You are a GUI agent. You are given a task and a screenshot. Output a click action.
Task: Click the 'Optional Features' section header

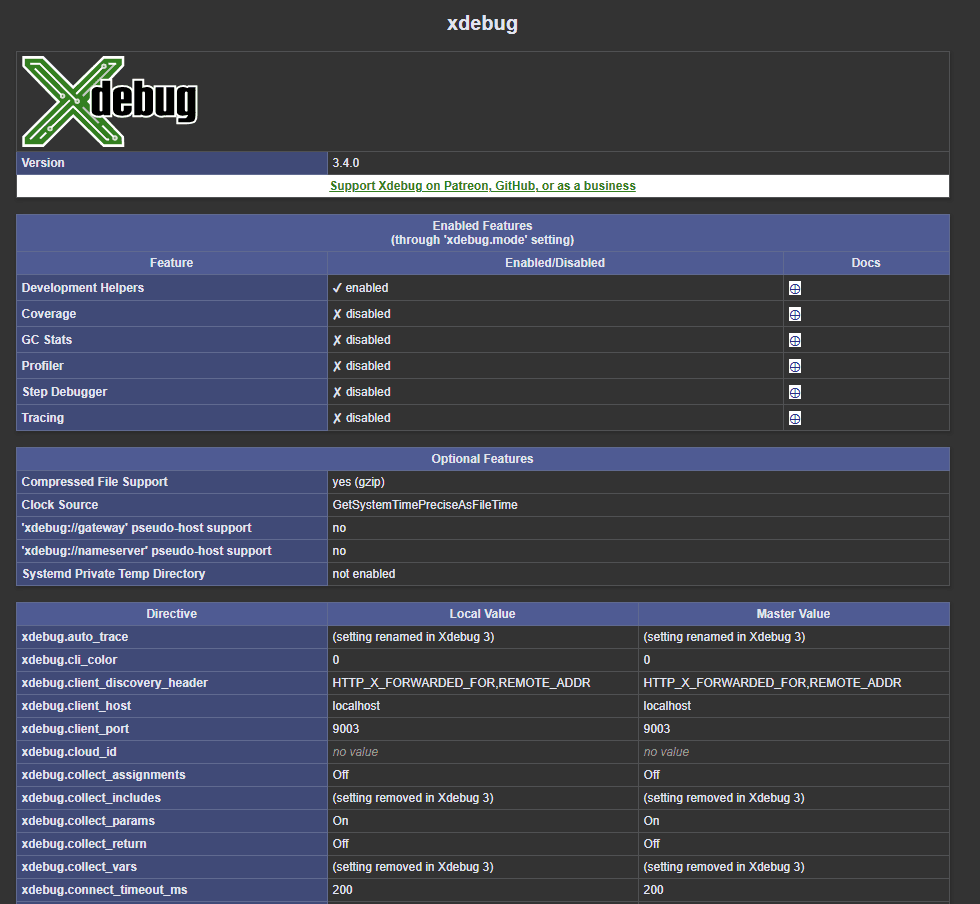click(482, 459)
